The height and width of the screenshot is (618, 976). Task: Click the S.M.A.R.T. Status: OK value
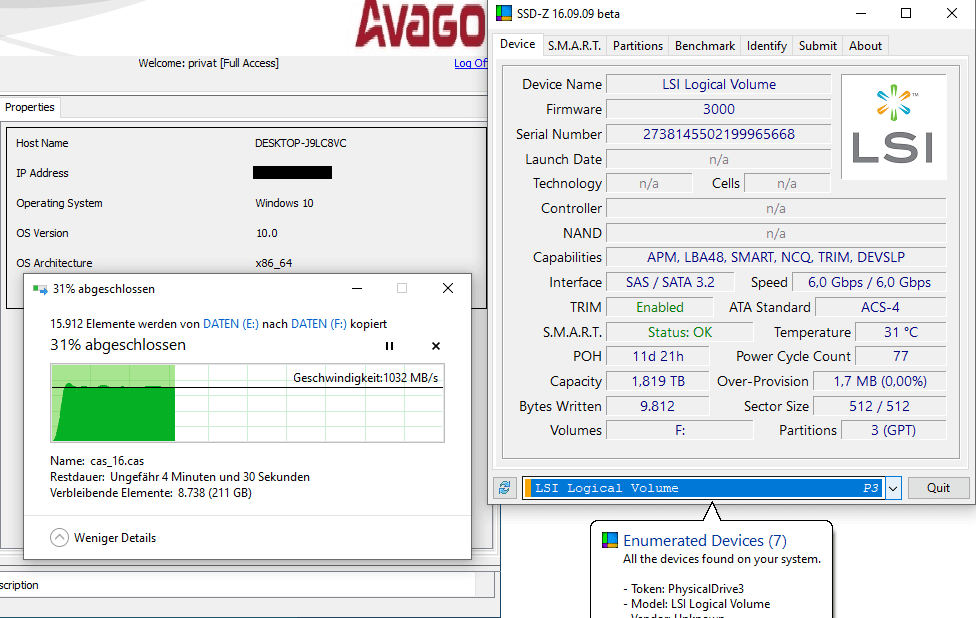(x=680, y=332)
